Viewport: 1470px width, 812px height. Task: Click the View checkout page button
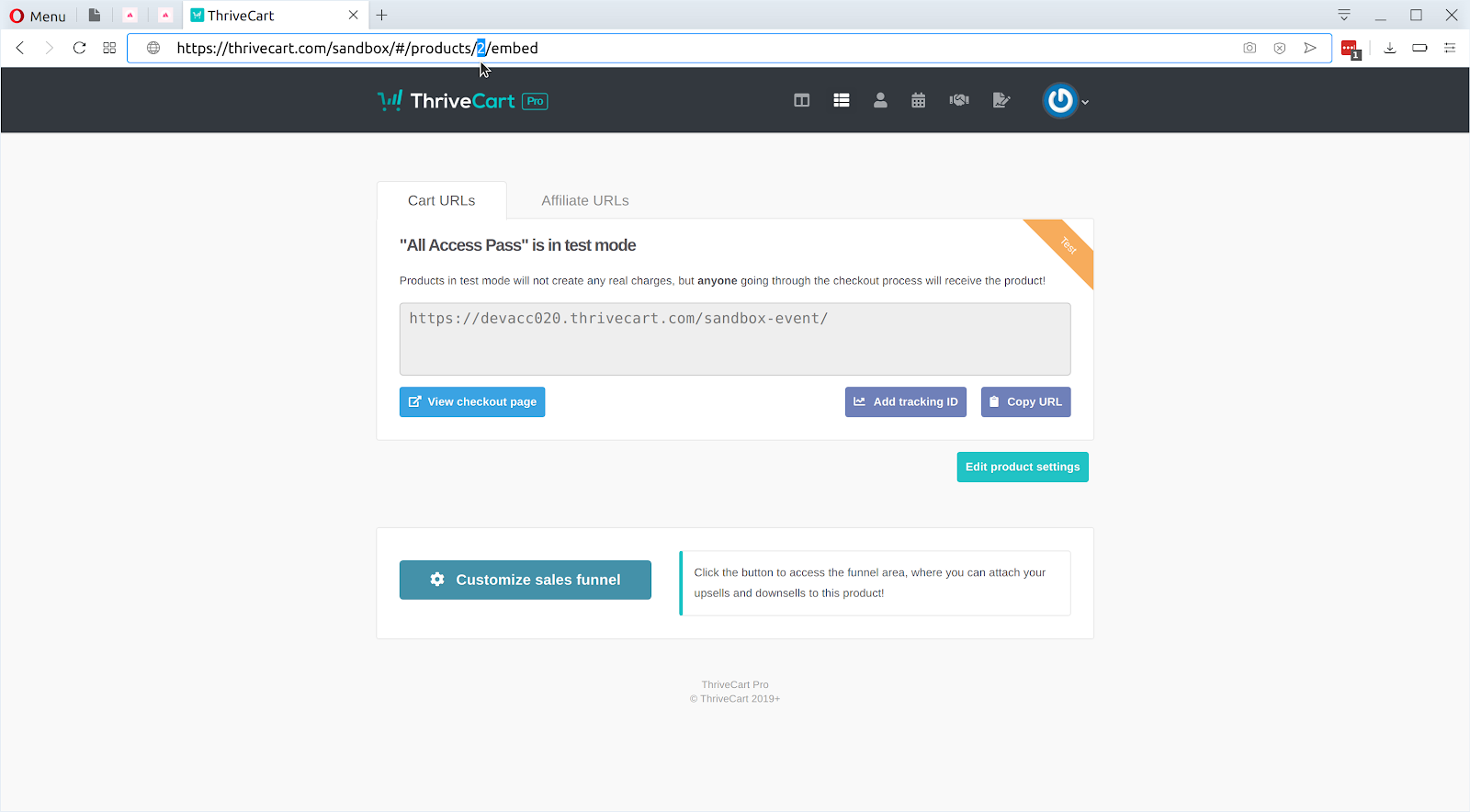click(x=472, y=402)
